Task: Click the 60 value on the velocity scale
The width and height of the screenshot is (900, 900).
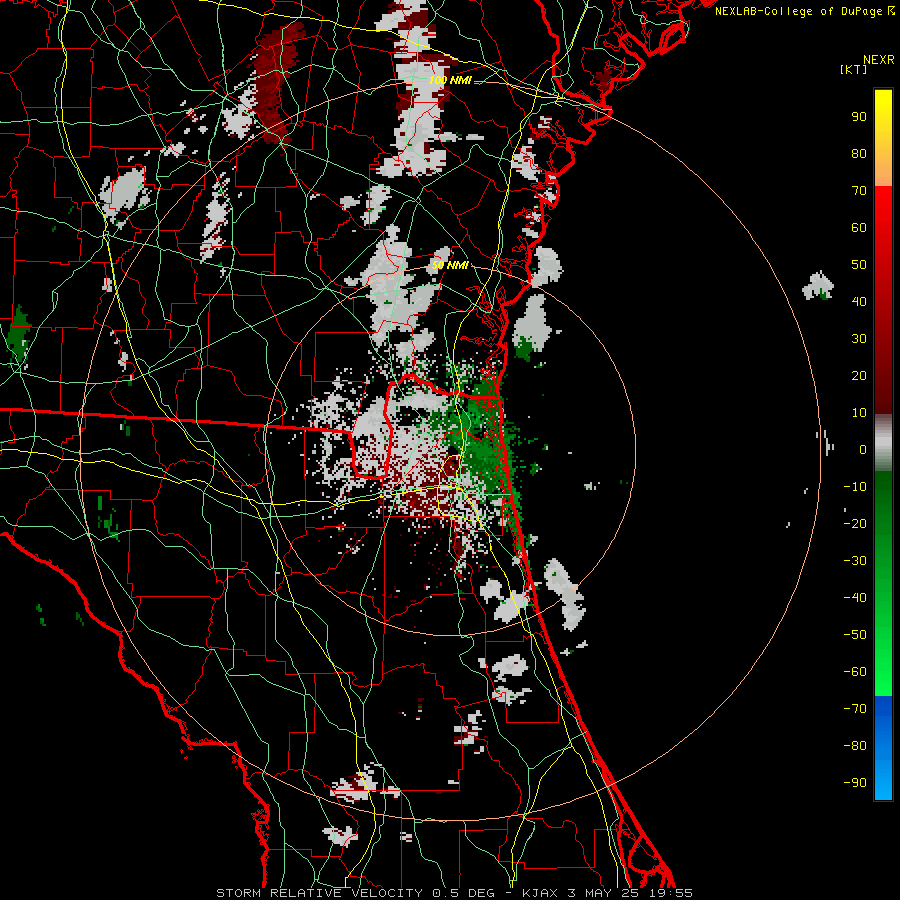Action: (x=859, y=228)
